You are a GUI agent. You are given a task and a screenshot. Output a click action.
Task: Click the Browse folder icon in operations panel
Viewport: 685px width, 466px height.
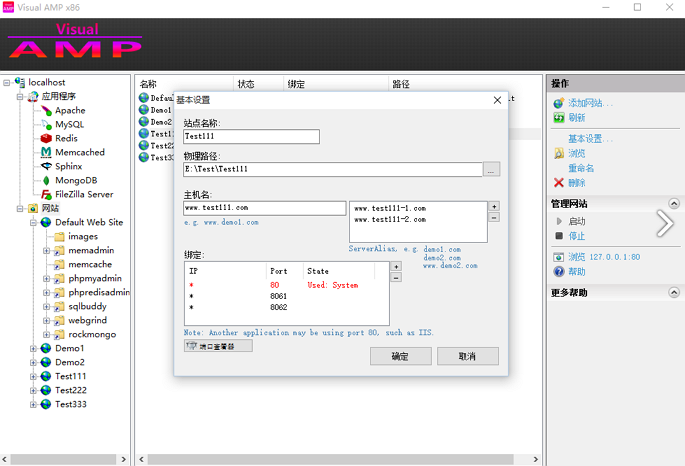(559, 153)
